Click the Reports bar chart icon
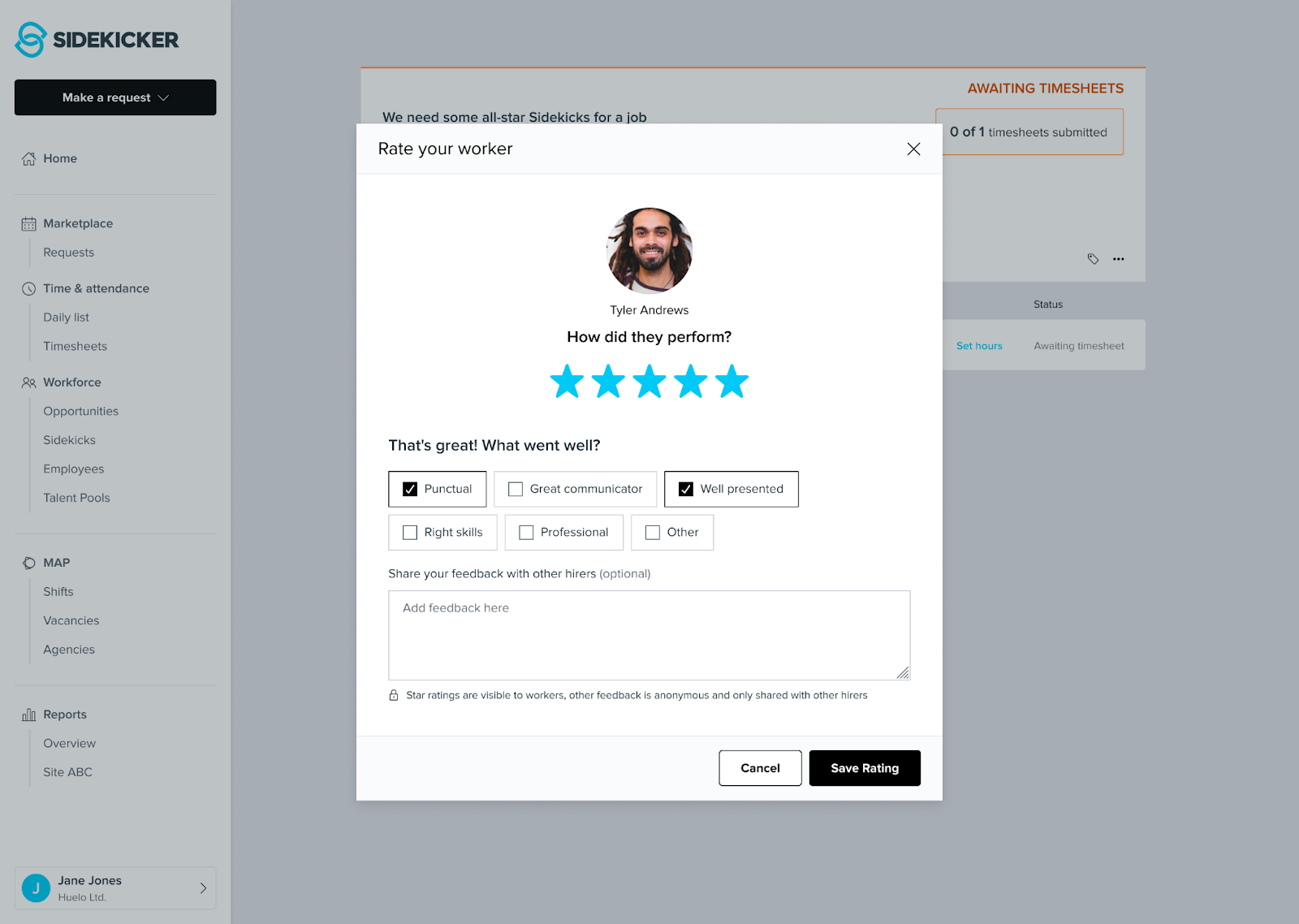 (28, 715)
